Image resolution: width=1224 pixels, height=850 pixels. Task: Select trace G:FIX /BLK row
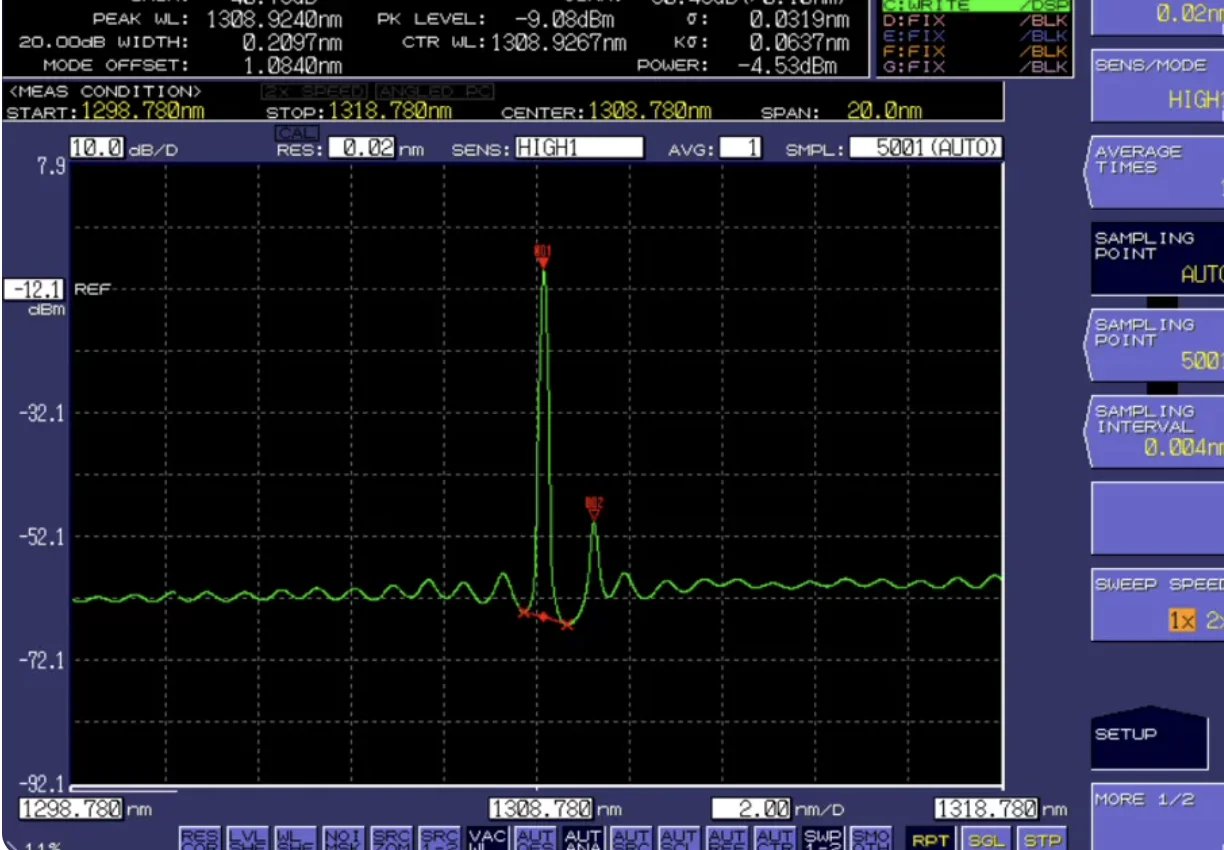[975, 66]
